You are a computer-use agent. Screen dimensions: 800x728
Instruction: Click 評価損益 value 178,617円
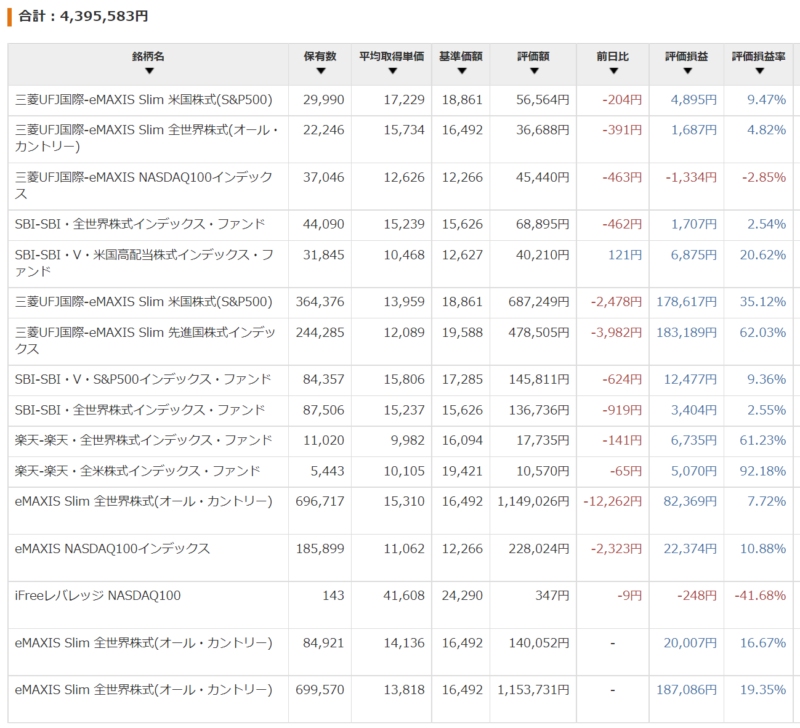coord(687,302)
